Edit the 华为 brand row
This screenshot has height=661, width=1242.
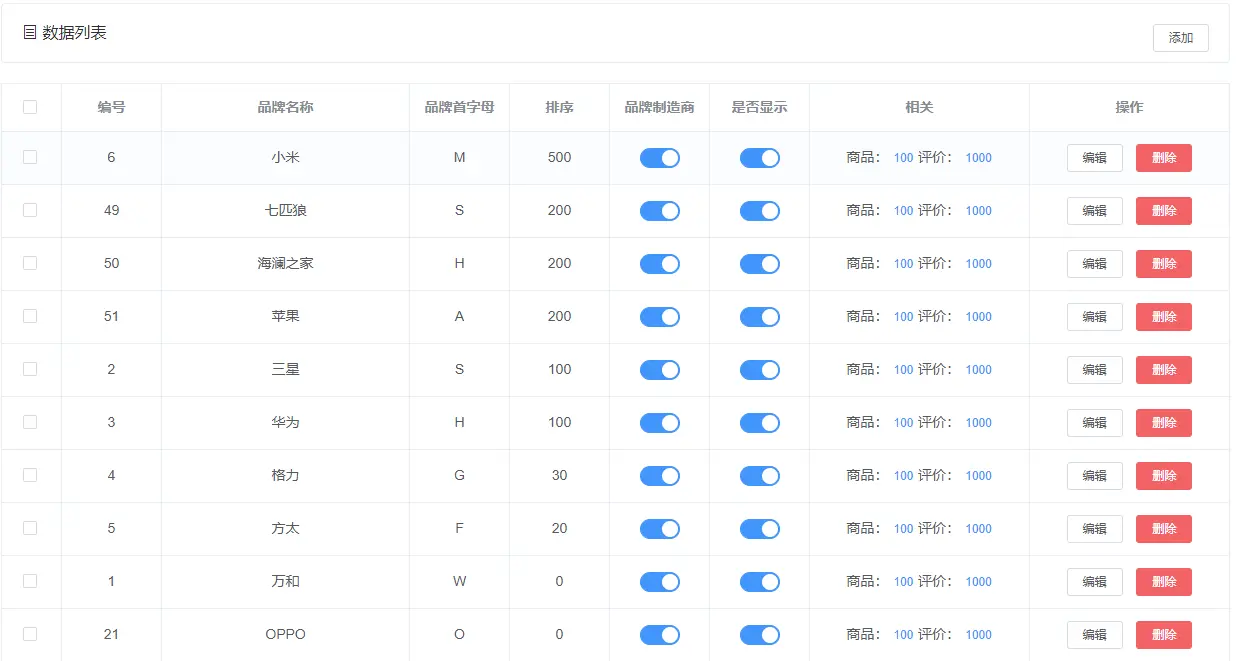pos(1095,423)
